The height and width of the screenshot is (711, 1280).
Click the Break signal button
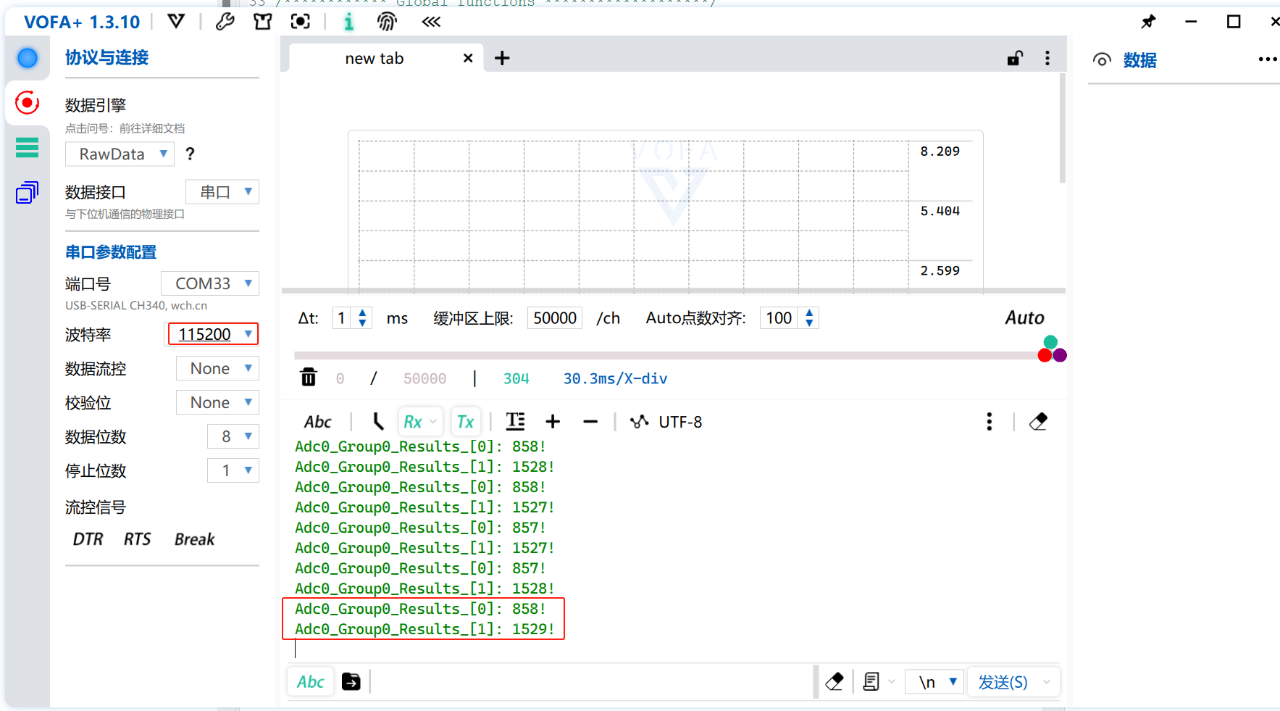click(x=194, y=539)
